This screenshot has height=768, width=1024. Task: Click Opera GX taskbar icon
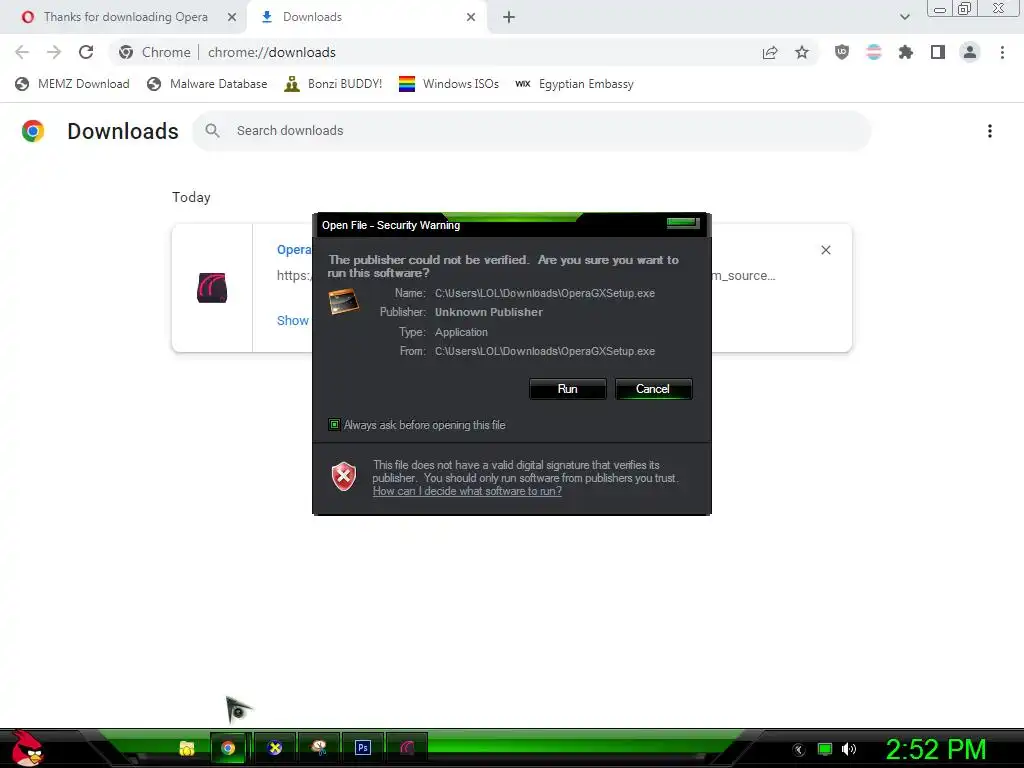pyautogui.click(x=407, y=748)
